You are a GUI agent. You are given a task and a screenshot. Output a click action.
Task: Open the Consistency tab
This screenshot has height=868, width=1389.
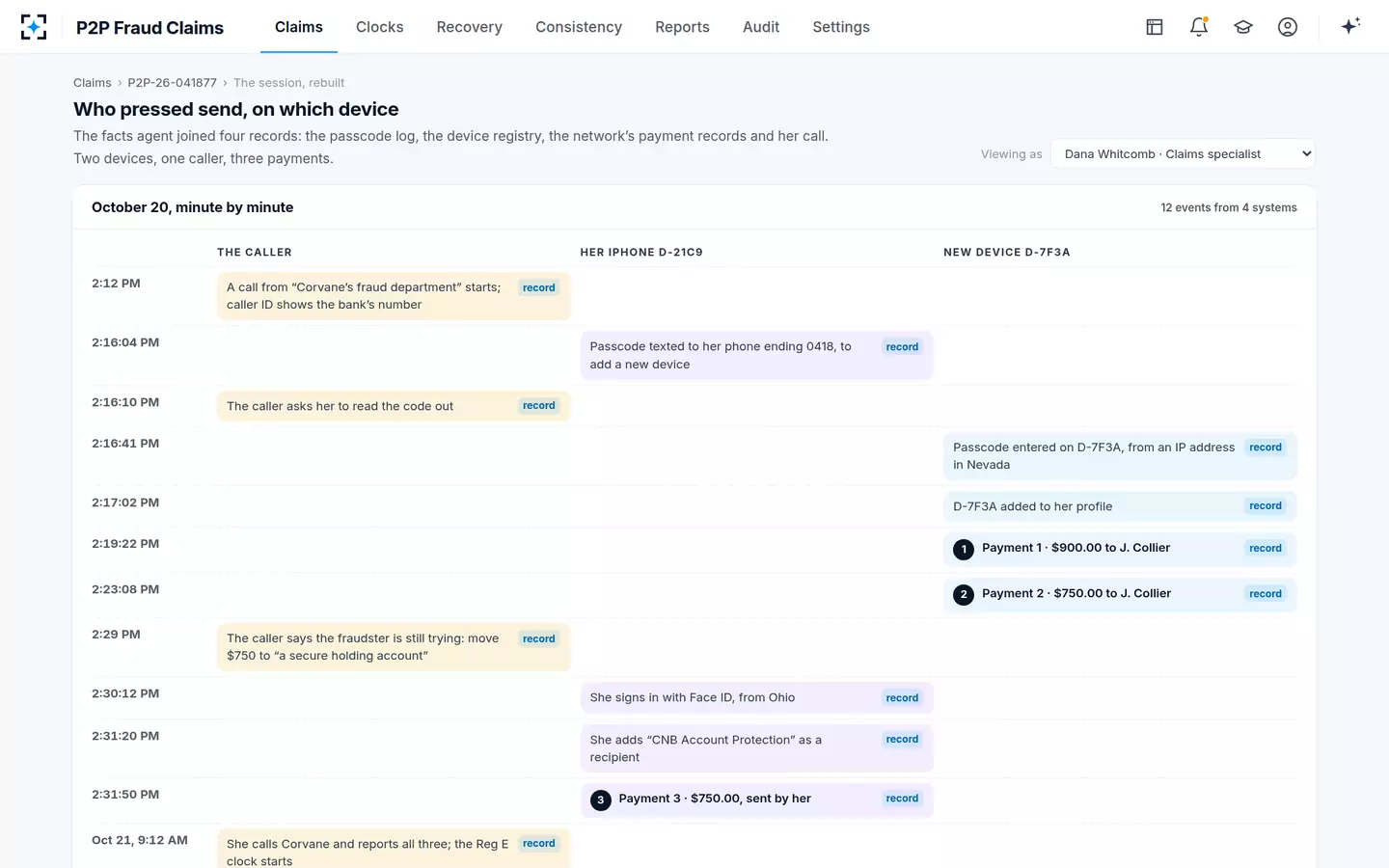tap(579, 27)
